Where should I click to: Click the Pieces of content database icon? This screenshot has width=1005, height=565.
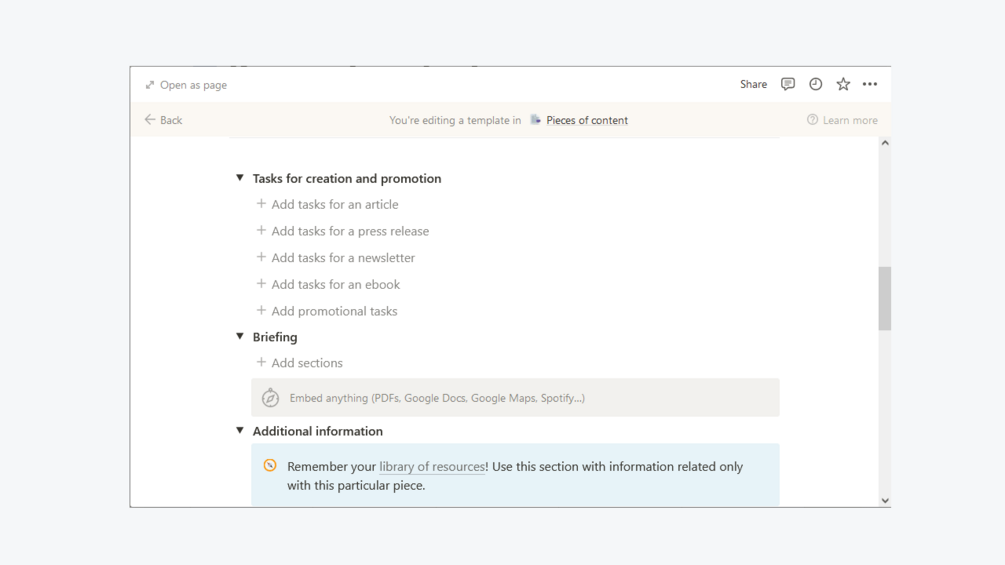point(536,120)
